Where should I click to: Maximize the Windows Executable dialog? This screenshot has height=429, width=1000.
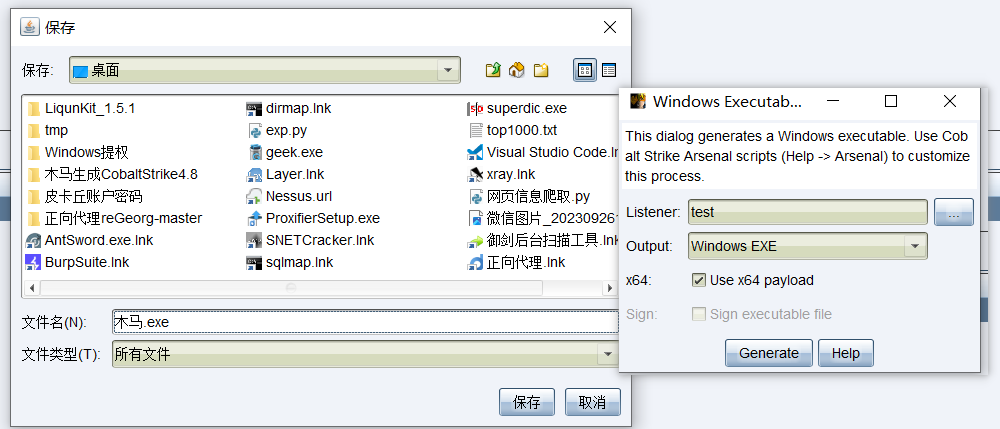pyautogui.click(x=891, y=101)
